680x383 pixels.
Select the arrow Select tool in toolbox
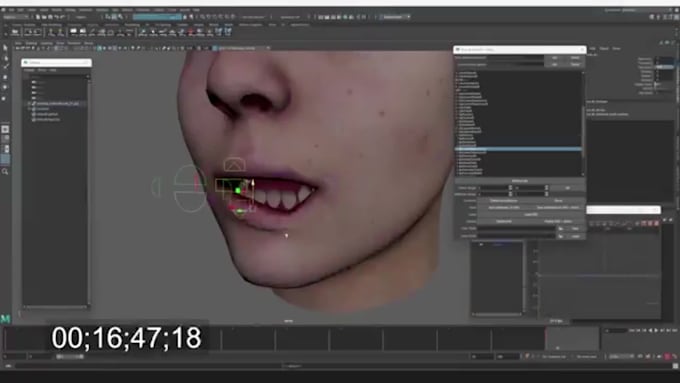[x=5, y=47]
